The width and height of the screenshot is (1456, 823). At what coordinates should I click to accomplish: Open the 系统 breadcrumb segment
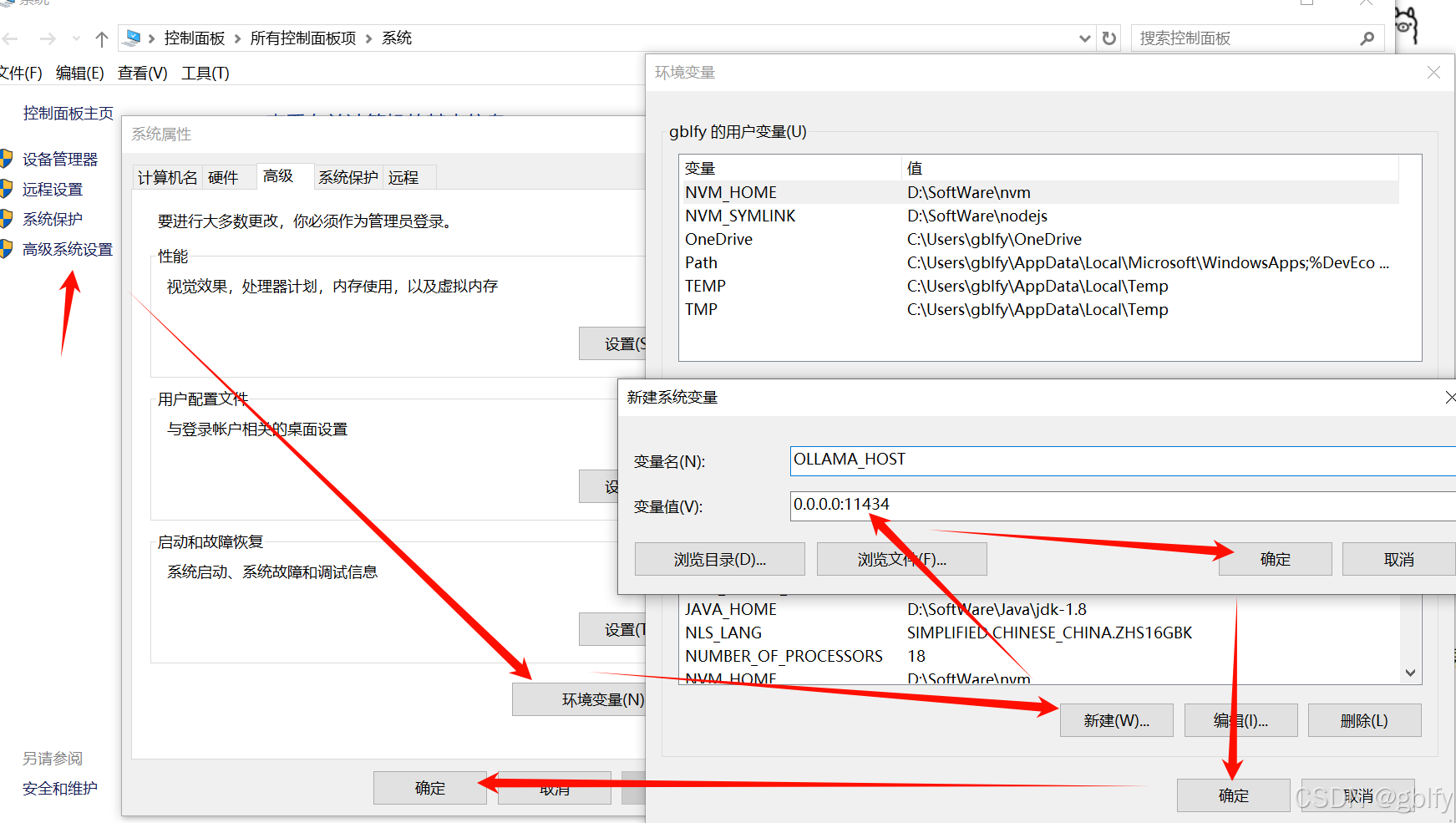pos(397,38)
